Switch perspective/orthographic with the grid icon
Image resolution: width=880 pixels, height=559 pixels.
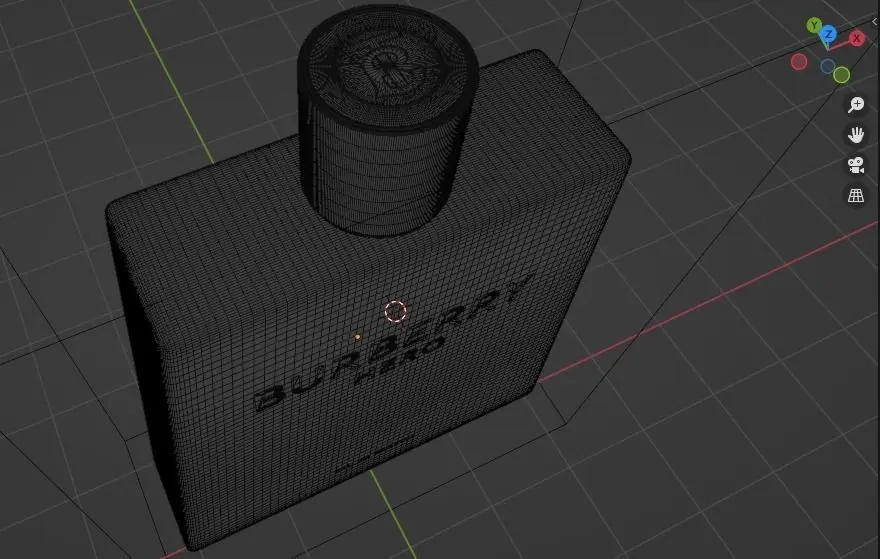[856, 195]
